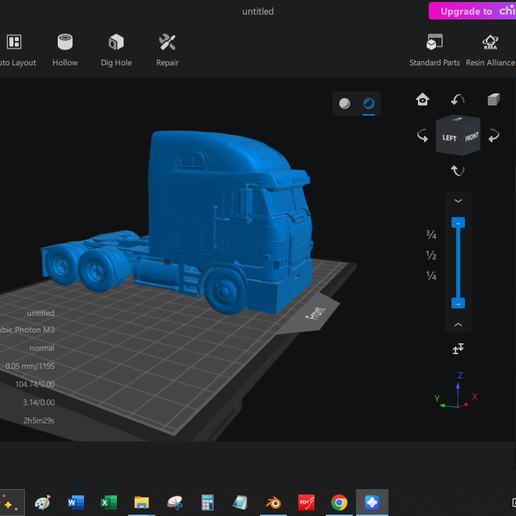Viewport: 516px width, 516px height.
Task: Open the Auto Layout tool
Action: tap(16, 50)
